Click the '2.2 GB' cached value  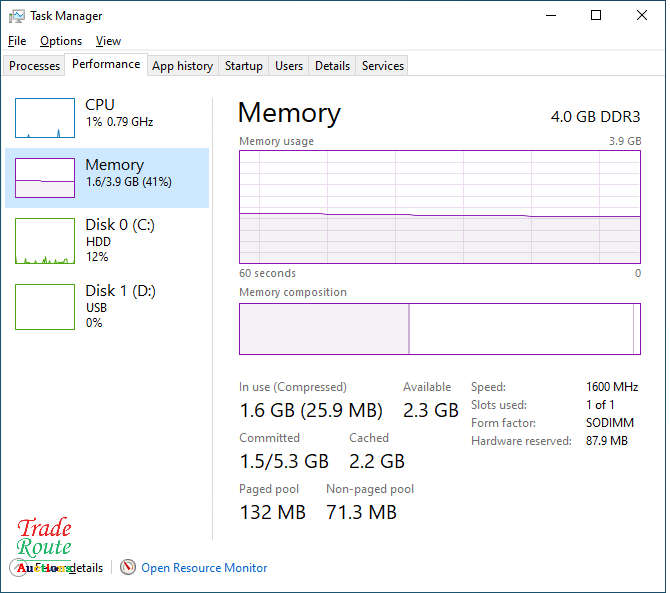tap(377, 461)
